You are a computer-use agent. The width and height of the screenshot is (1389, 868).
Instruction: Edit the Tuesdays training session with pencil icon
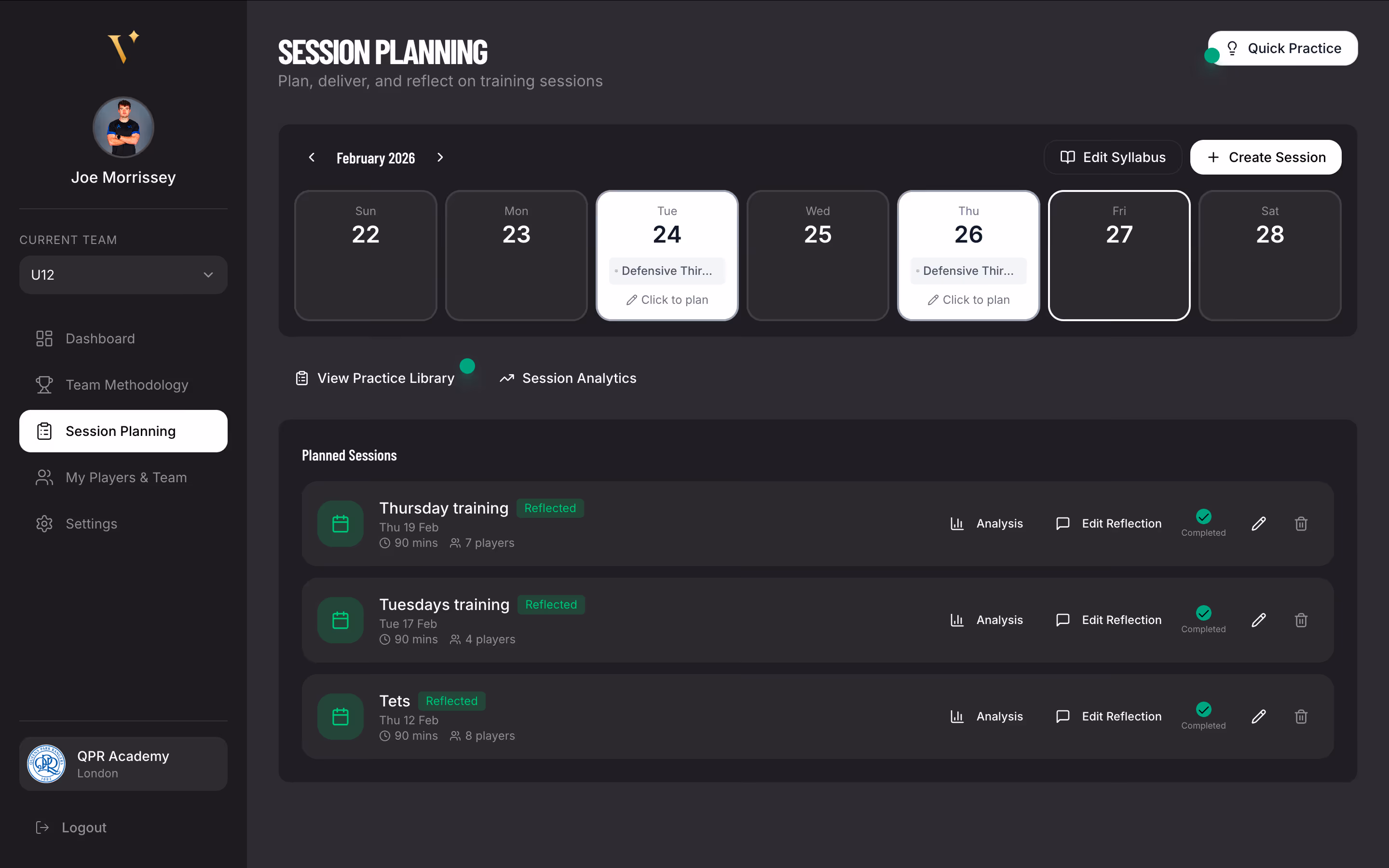tap(1258, 620)
